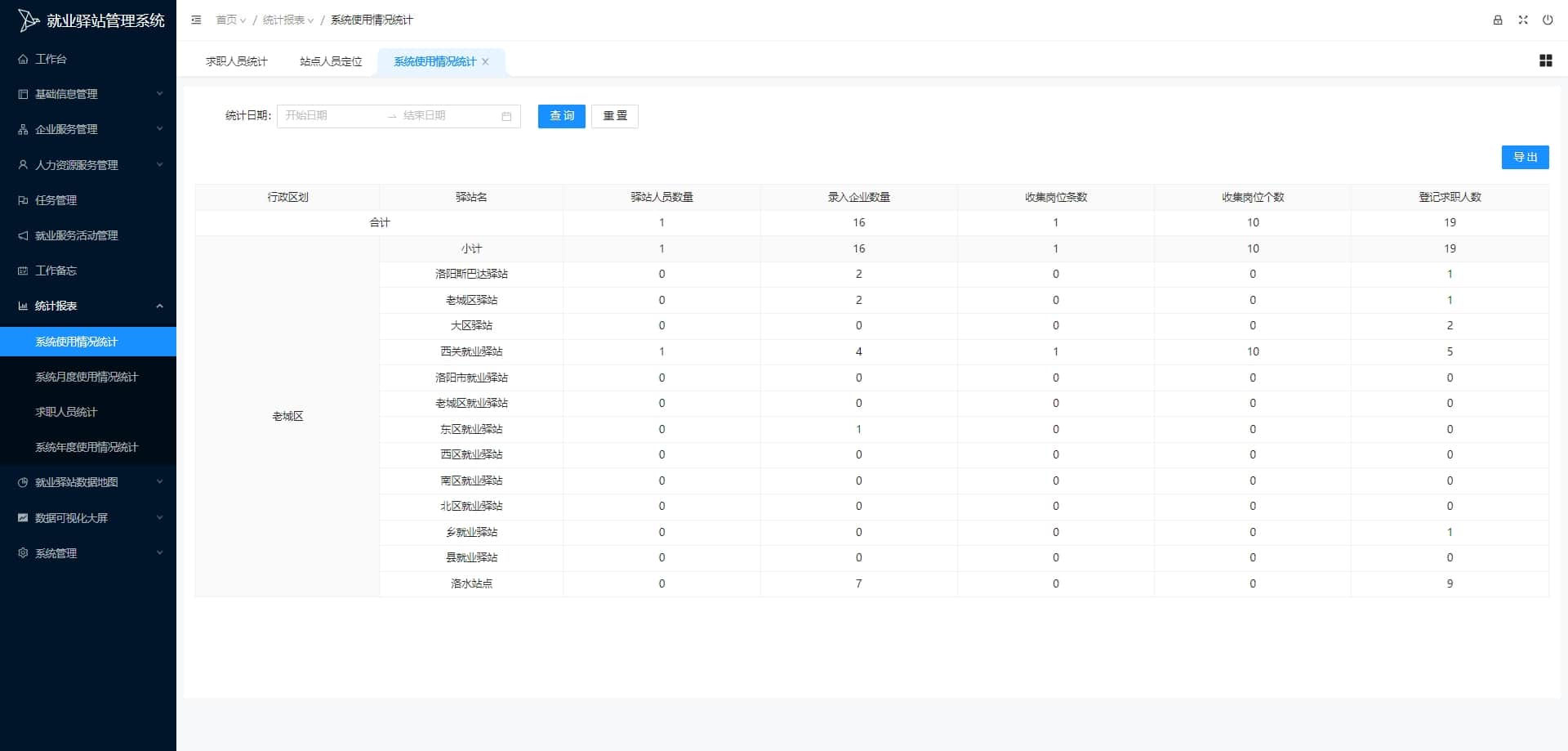Select the 洛水站点 row name
This screenshot has width=1568, height=751.
(x=471, y=583)
